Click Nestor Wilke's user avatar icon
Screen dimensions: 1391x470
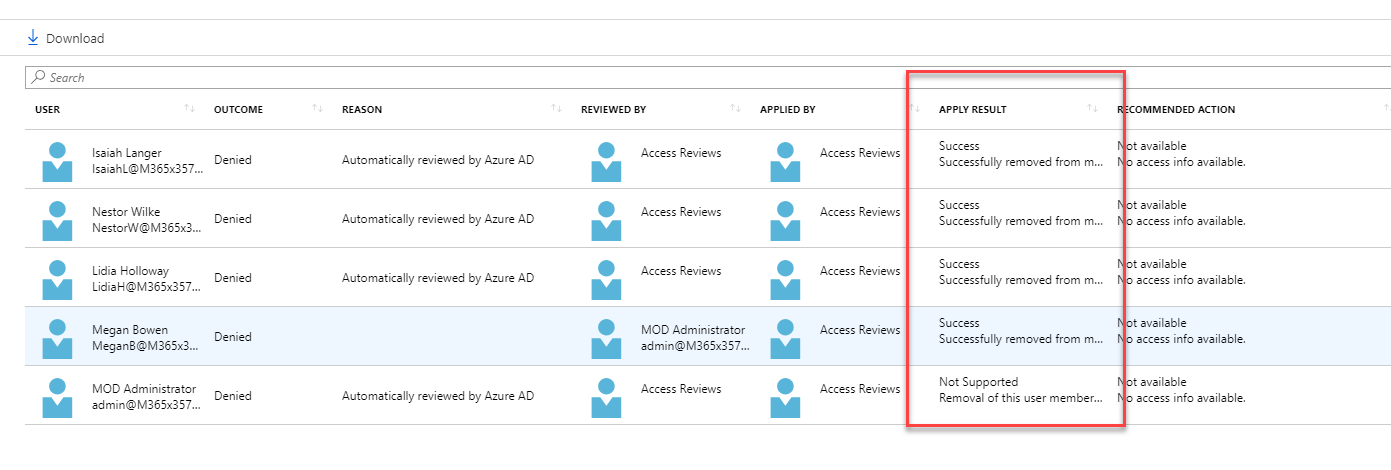click(x=57, y=220)
